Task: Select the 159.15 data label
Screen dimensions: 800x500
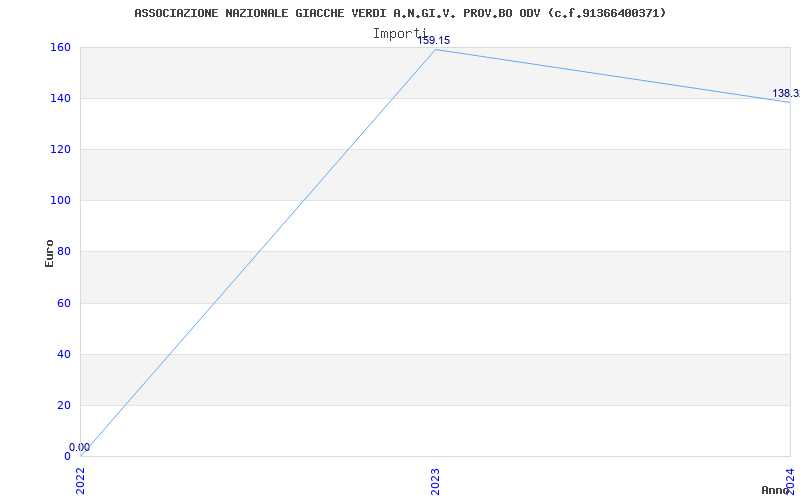Action: coord(434,41)
